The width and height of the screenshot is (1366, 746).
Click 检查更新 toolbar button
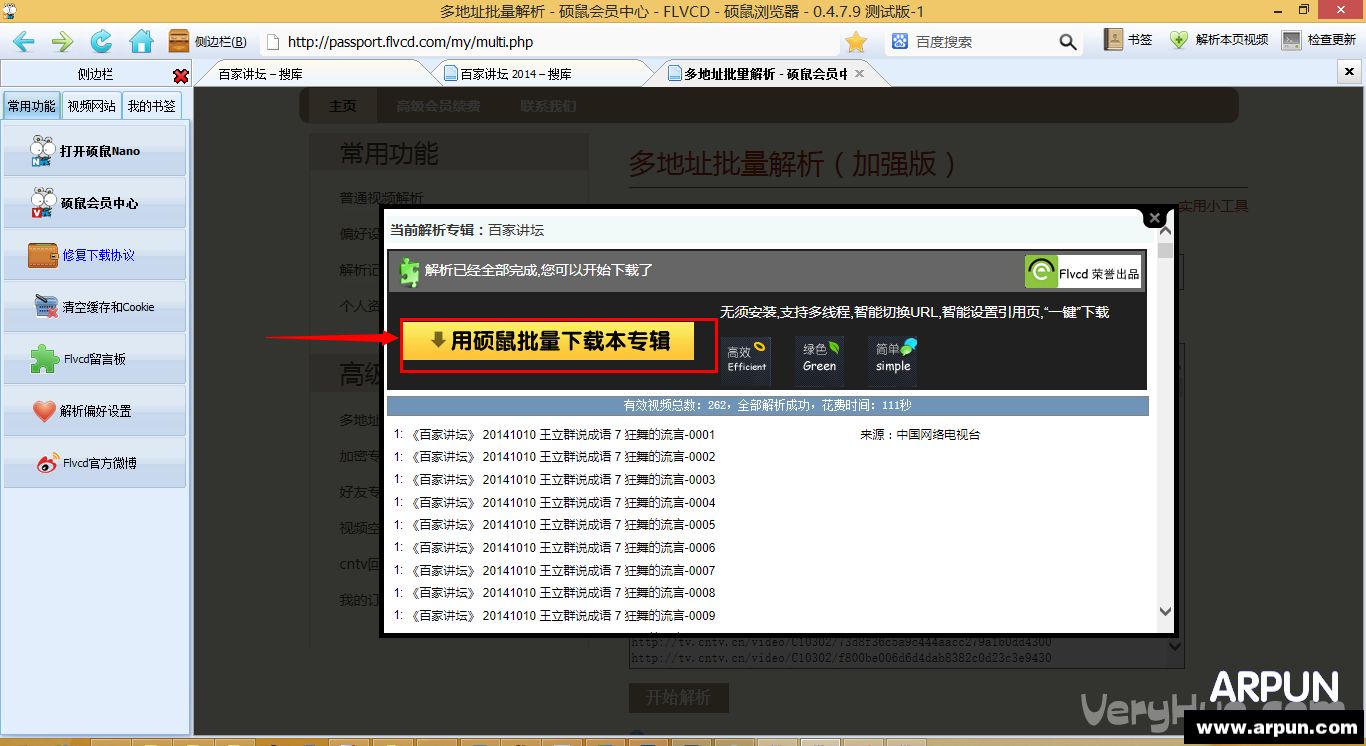click(x=1320, y=40)
